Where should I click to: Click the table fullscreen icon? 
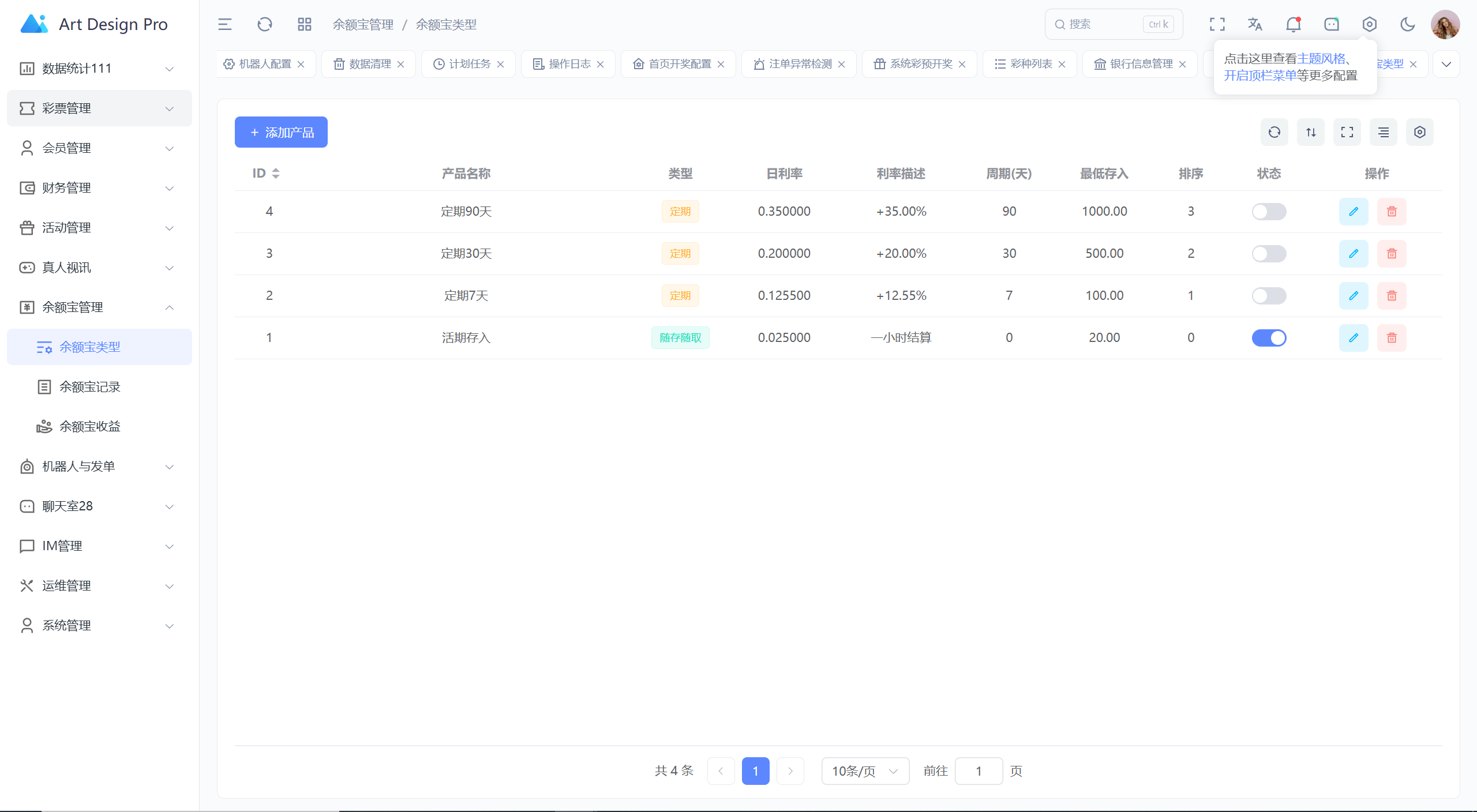[1347, 133]
